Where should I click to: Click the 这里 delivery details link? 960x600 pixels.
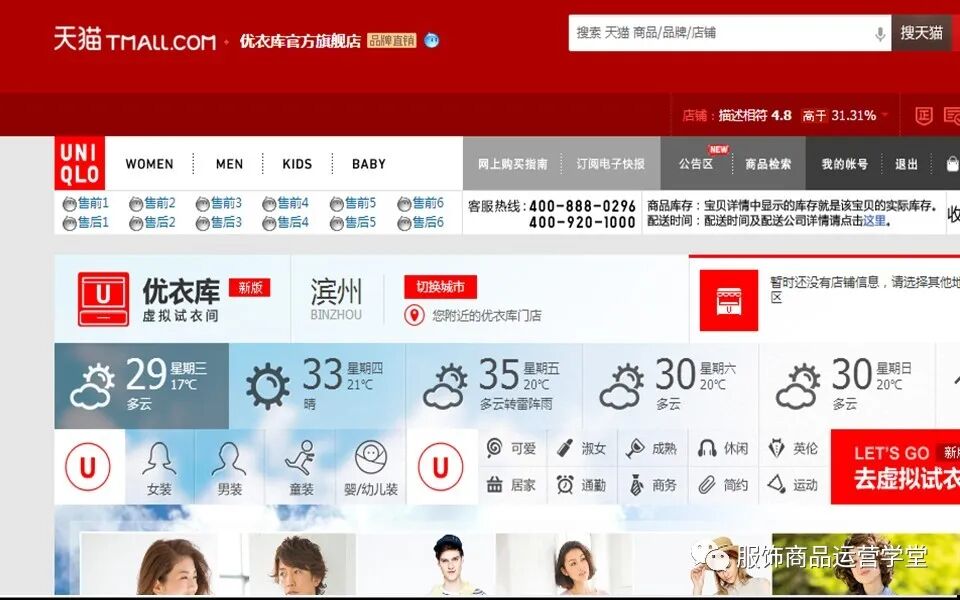pos(874,221)
